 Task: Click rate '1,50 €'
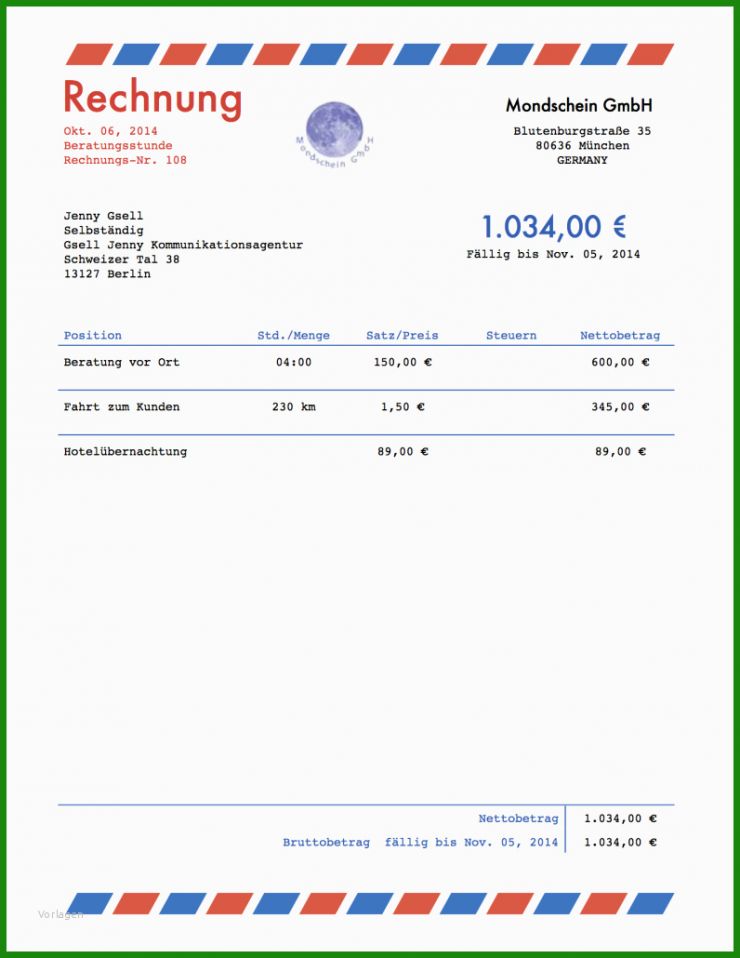click(x=403, y=407)
